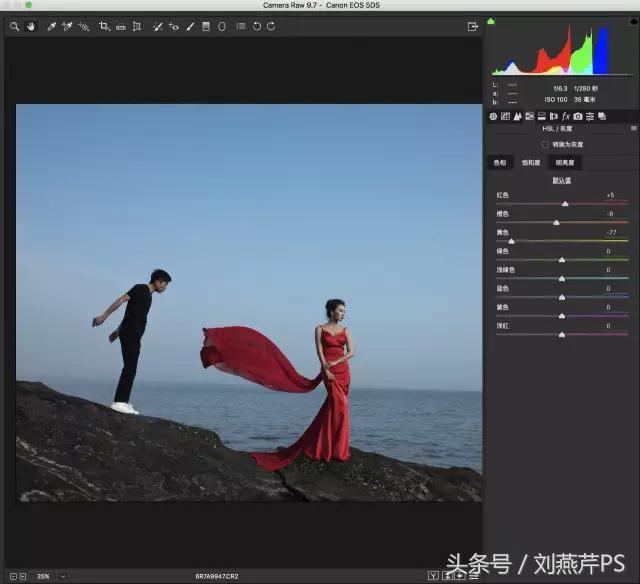
Task: Toggle highlight clipping warning on histogram
Action: 634,21
